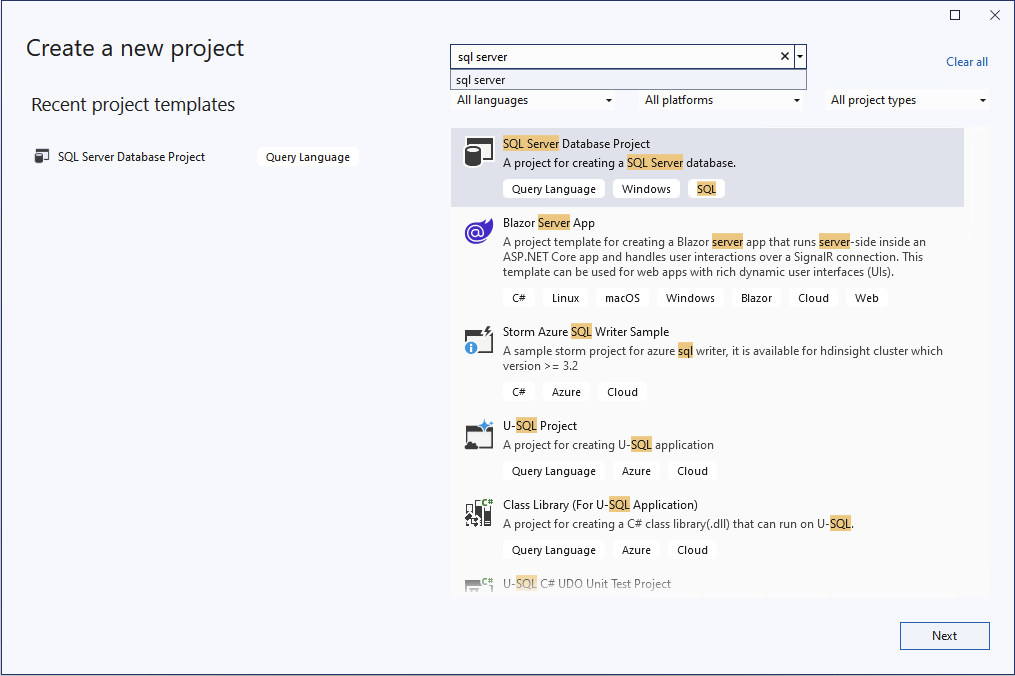Viewport: 1015px width, 676px height.
Task: Click the U-SQL C# UDO Unit Test icon
Action: (478, 584)
